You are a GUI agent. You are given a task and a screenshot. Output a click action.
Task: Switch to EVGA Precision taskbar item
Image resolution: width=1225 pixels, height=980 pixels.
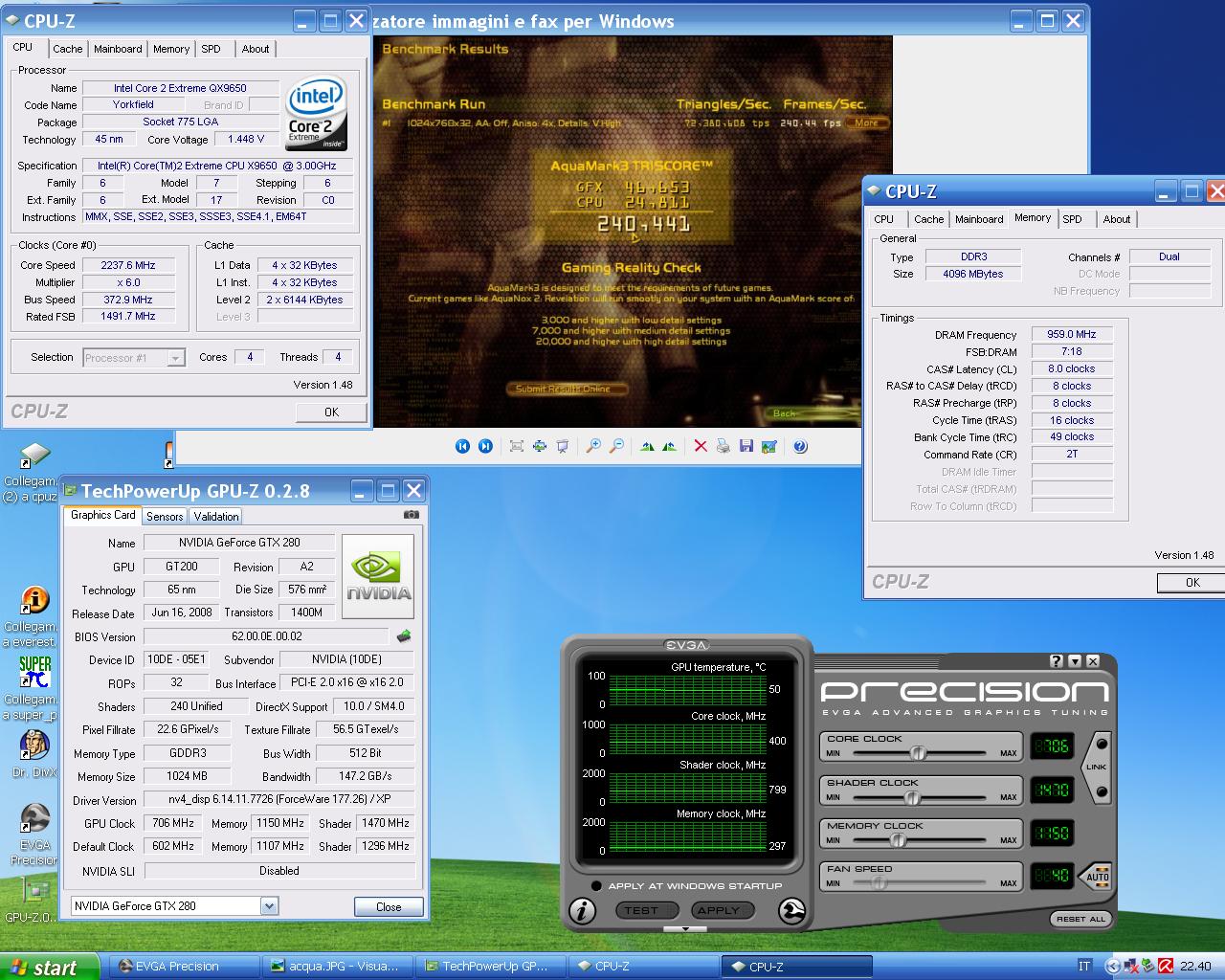point(185,967)
